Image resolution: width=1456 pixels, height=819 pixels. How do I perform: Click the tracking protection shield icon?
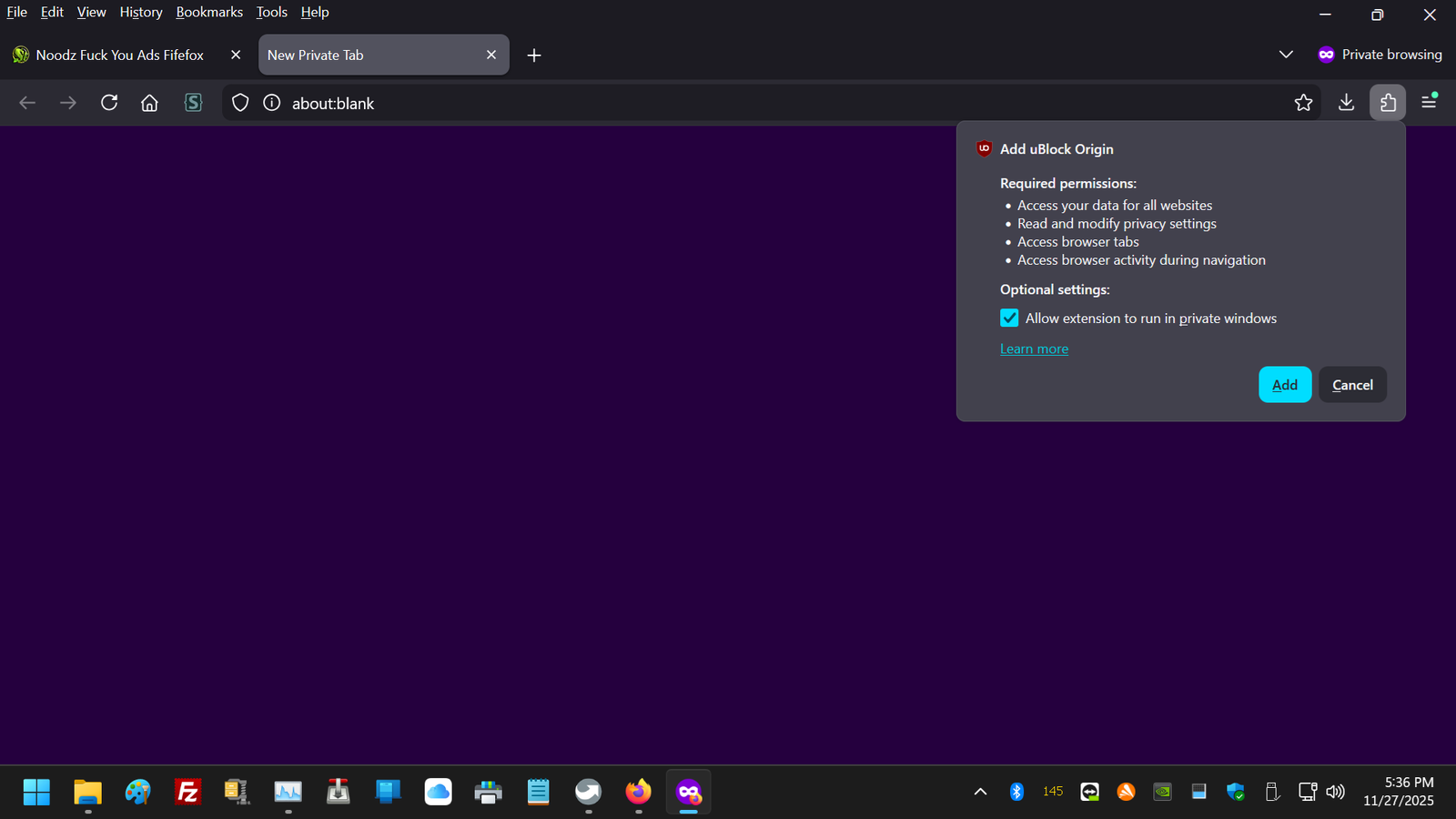pos(240,103)
